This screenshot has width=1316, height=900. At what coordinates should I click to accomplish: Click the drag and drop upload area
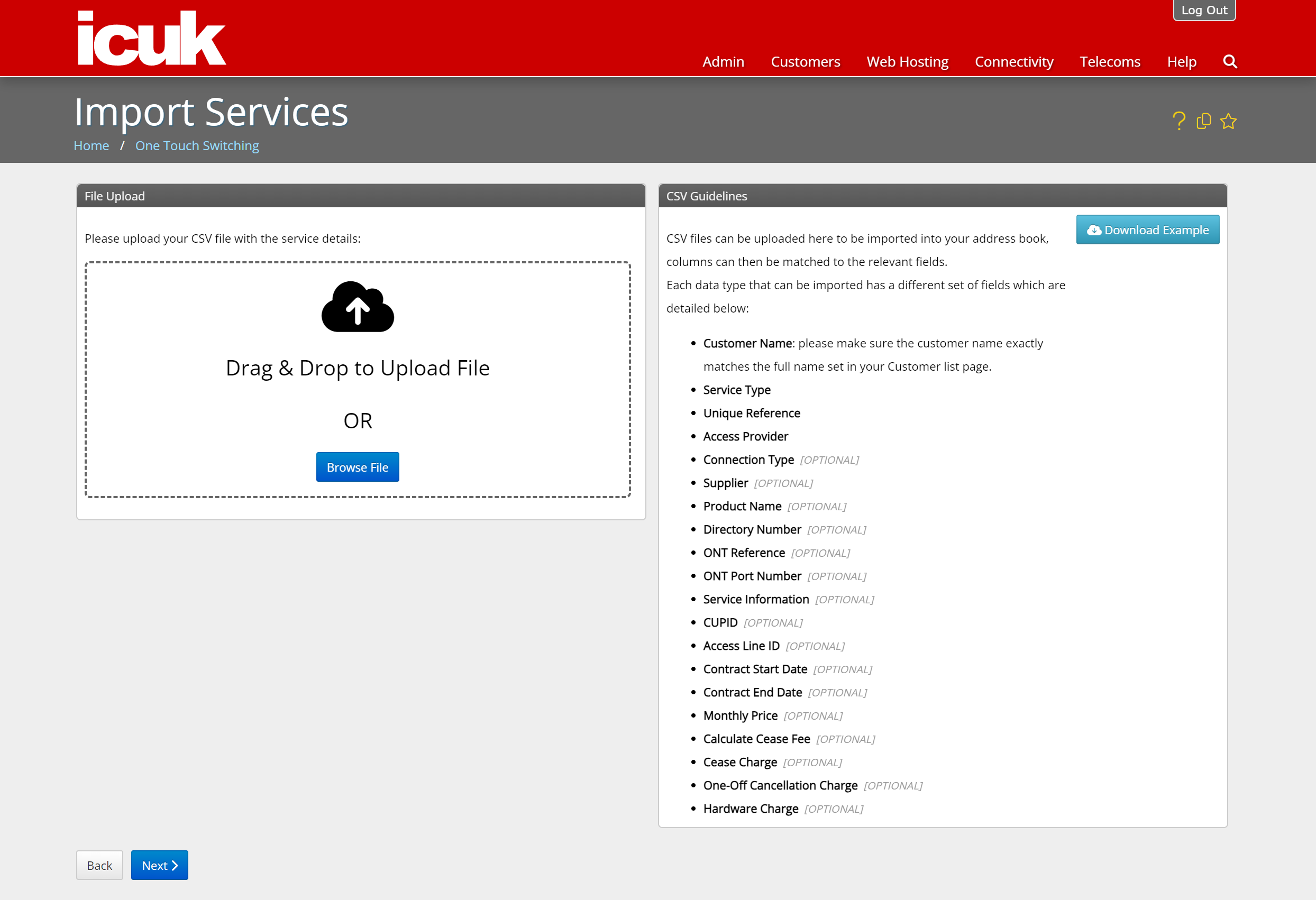pos(358,380)
